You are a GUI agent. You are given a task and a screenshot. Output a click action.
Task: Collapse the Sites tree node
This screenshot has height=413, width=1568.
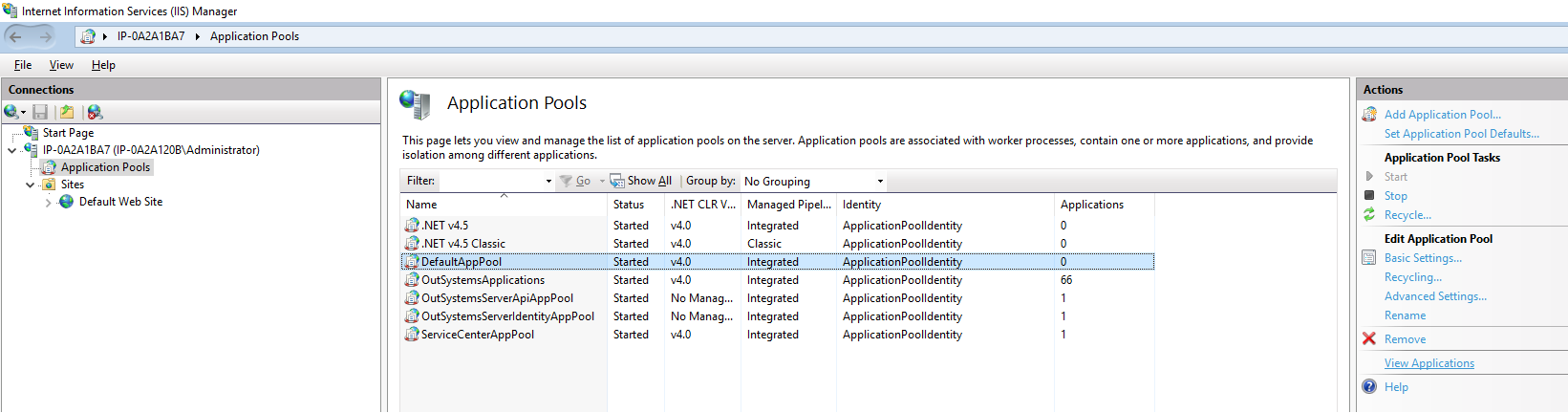pyautogui.click(x=30, y=185)
